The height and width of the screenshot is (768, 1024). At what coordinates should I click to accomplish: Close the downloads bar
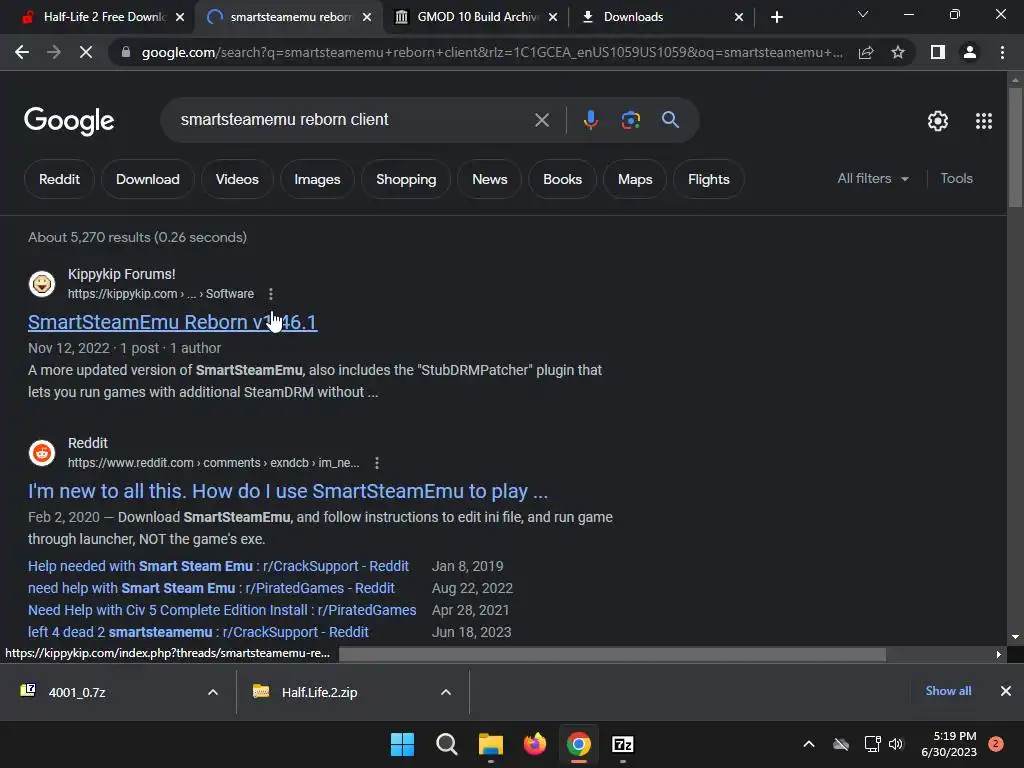pos(1006,691)
